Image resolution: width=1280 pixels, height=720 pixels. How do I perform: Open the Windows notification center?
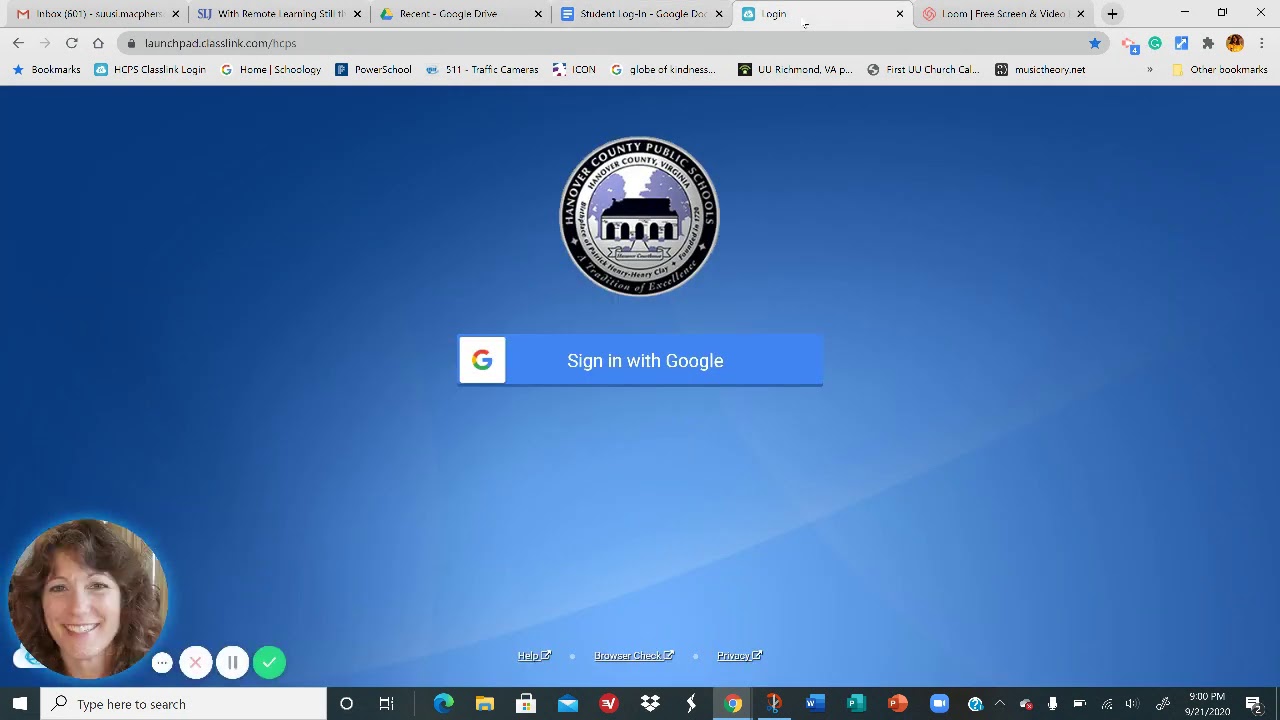[1254, 704]
